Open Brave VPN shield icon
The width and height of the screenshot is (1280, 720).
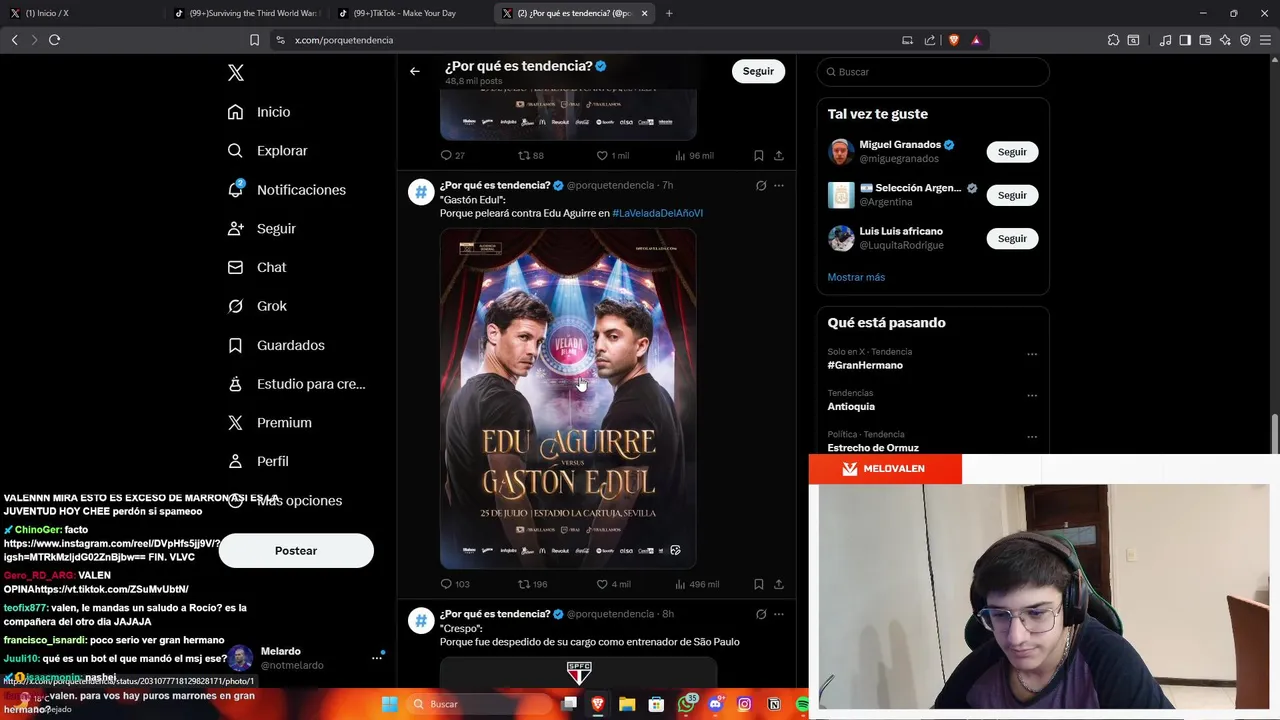[x=1245, y=40]
